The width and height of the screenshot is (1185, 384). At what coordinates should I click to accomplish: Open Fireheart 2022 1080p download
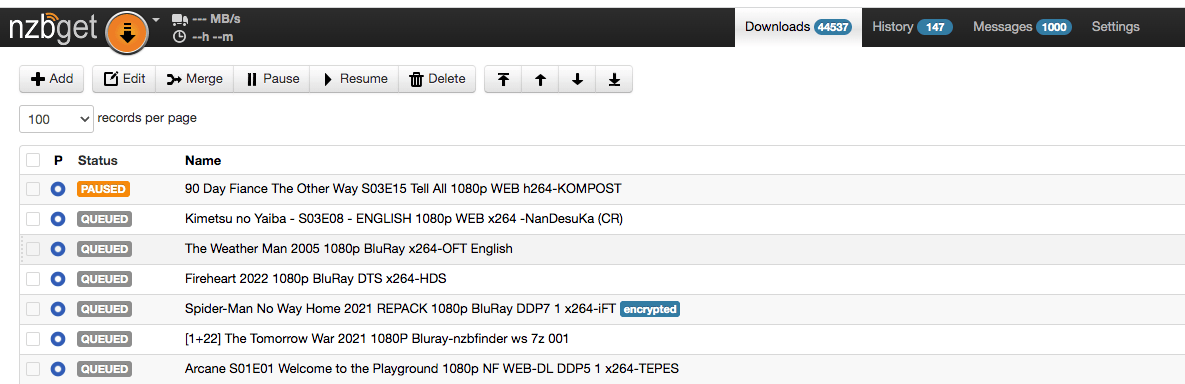316,278
